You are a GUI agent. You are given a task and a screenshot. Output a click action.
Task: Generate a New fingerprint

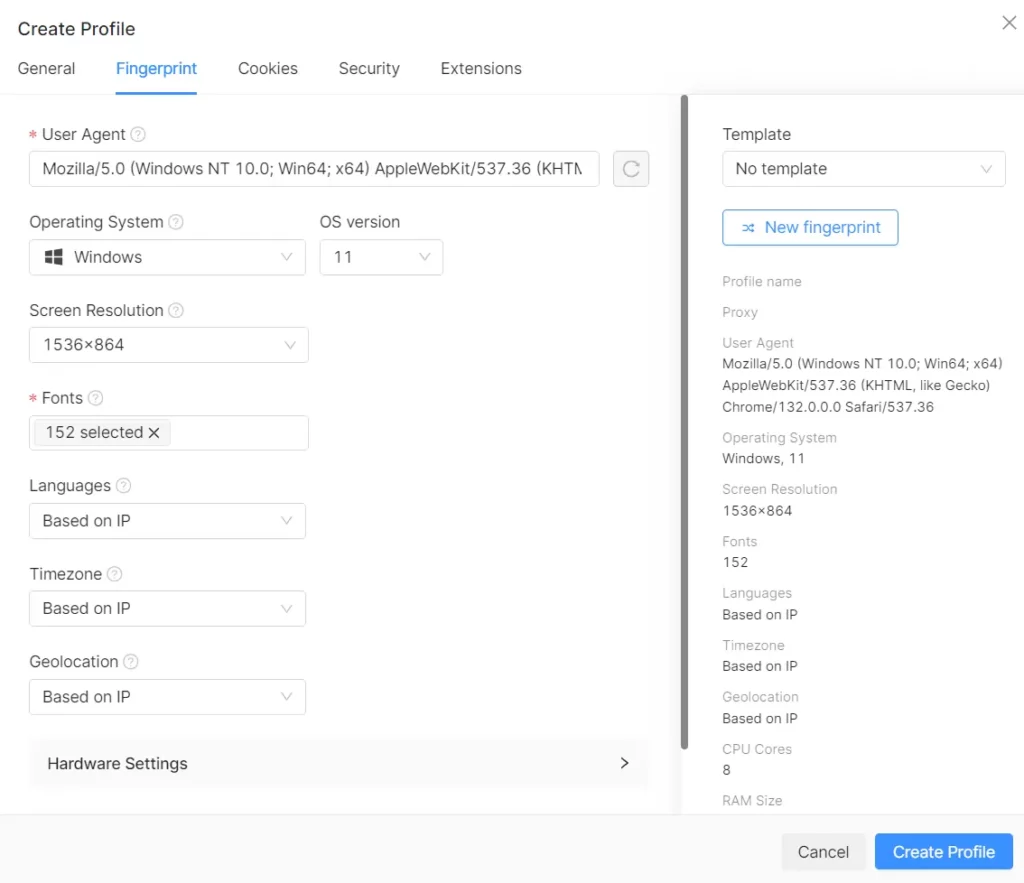click(x=810, y=227)
